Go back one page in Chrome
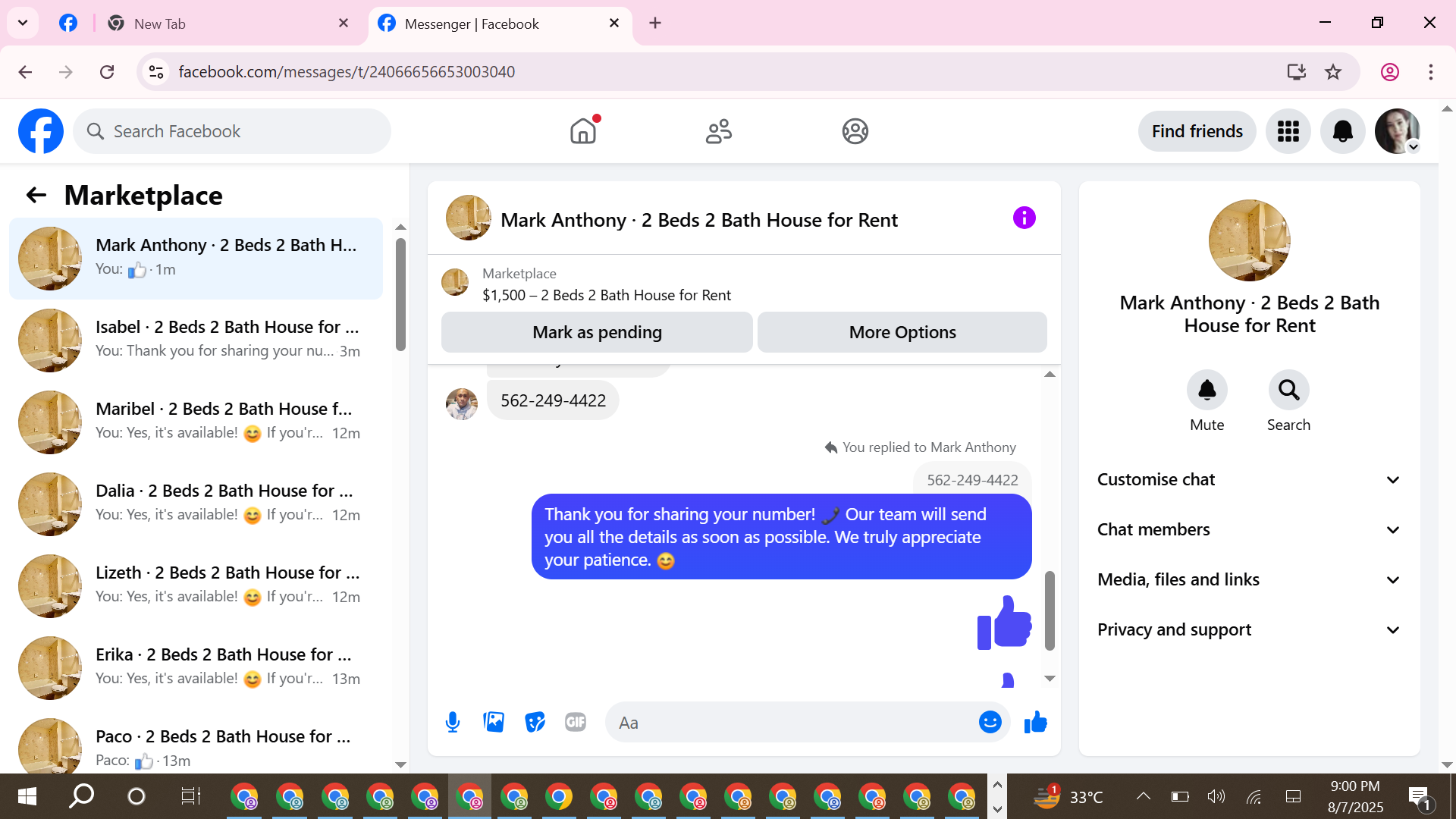The height and width of the screenshot is (819, 1456). (25, 72)
